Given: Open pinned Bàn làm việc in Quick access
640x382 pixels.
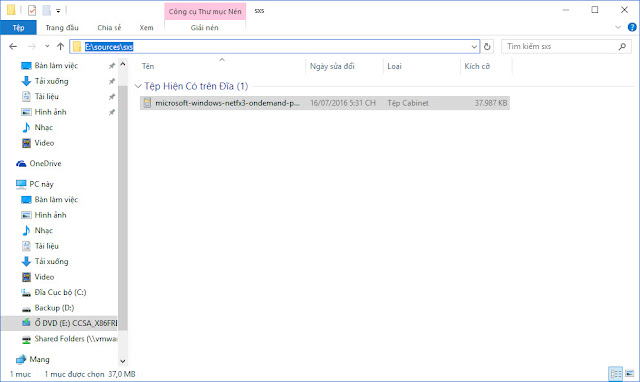Looking at the screenshot, I should [x=56, y=66].
